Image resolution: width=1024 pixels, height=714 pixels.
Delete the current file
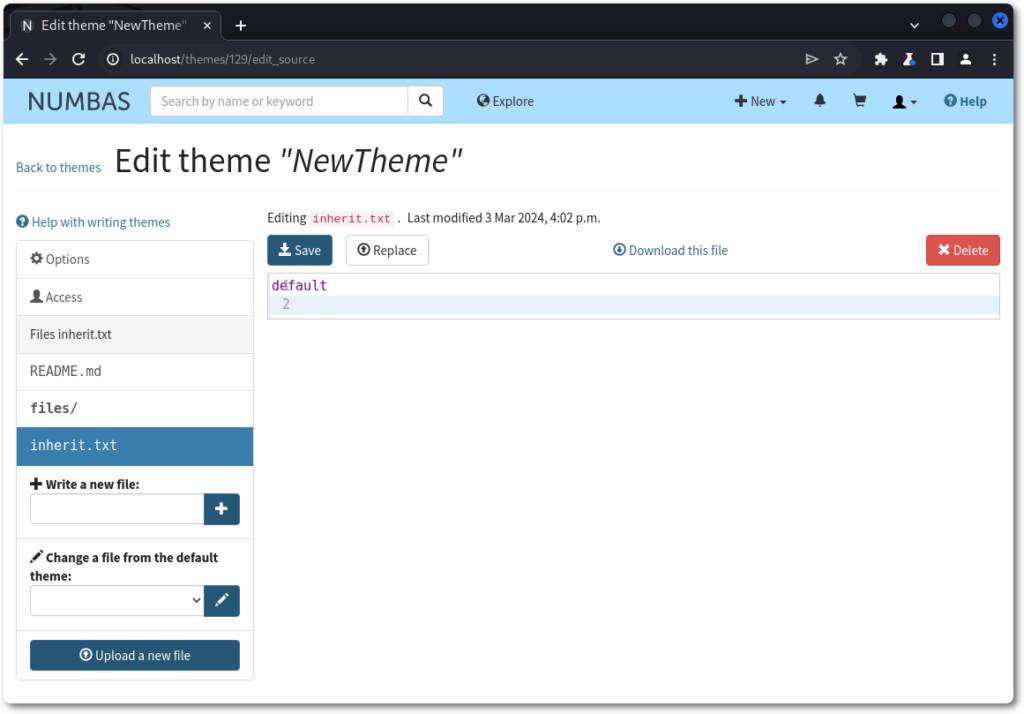pos(962,250)
